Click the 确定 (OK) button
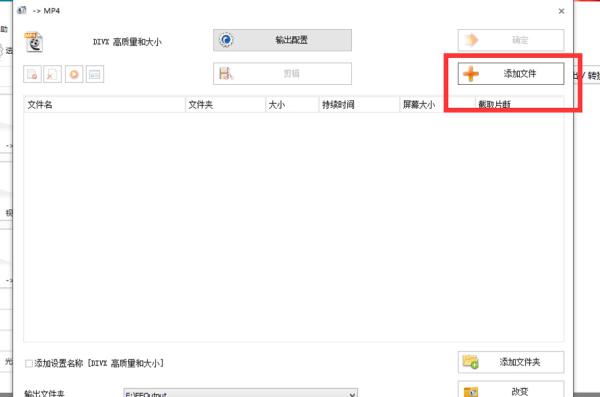Image resolution: width=600 pixels, height=397 pixels. pyautogui.click(x=510, y=40)
